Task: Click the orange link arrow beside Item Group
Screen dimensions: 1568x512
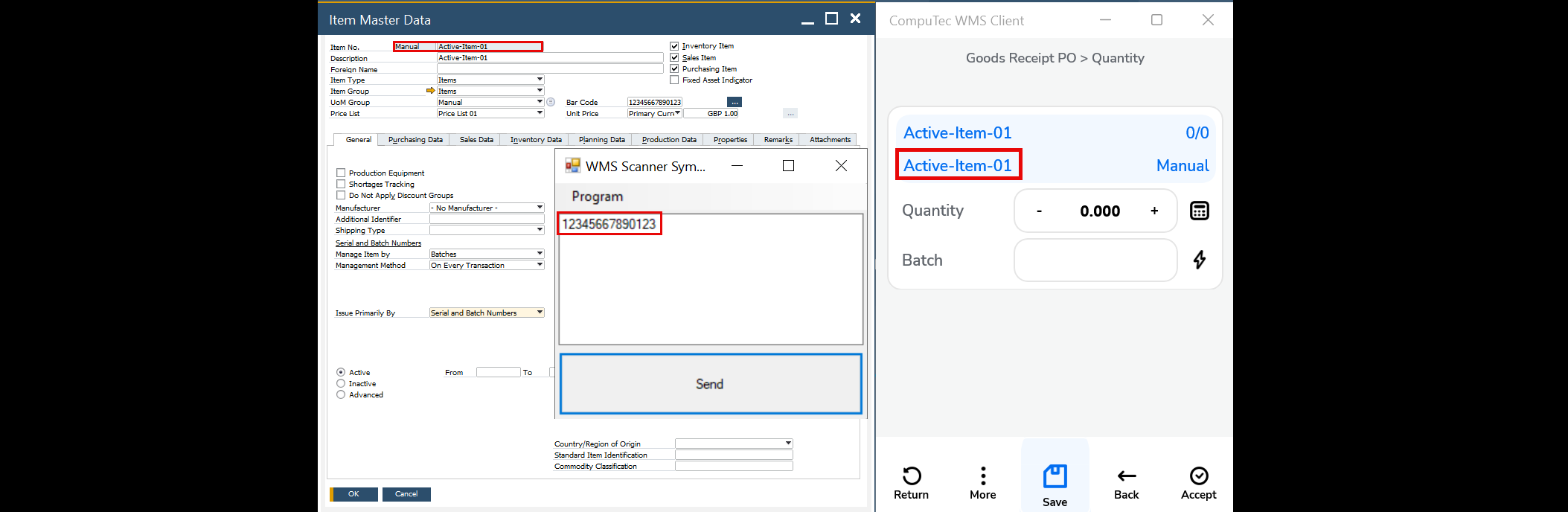Action: click(x=430, y=91)
